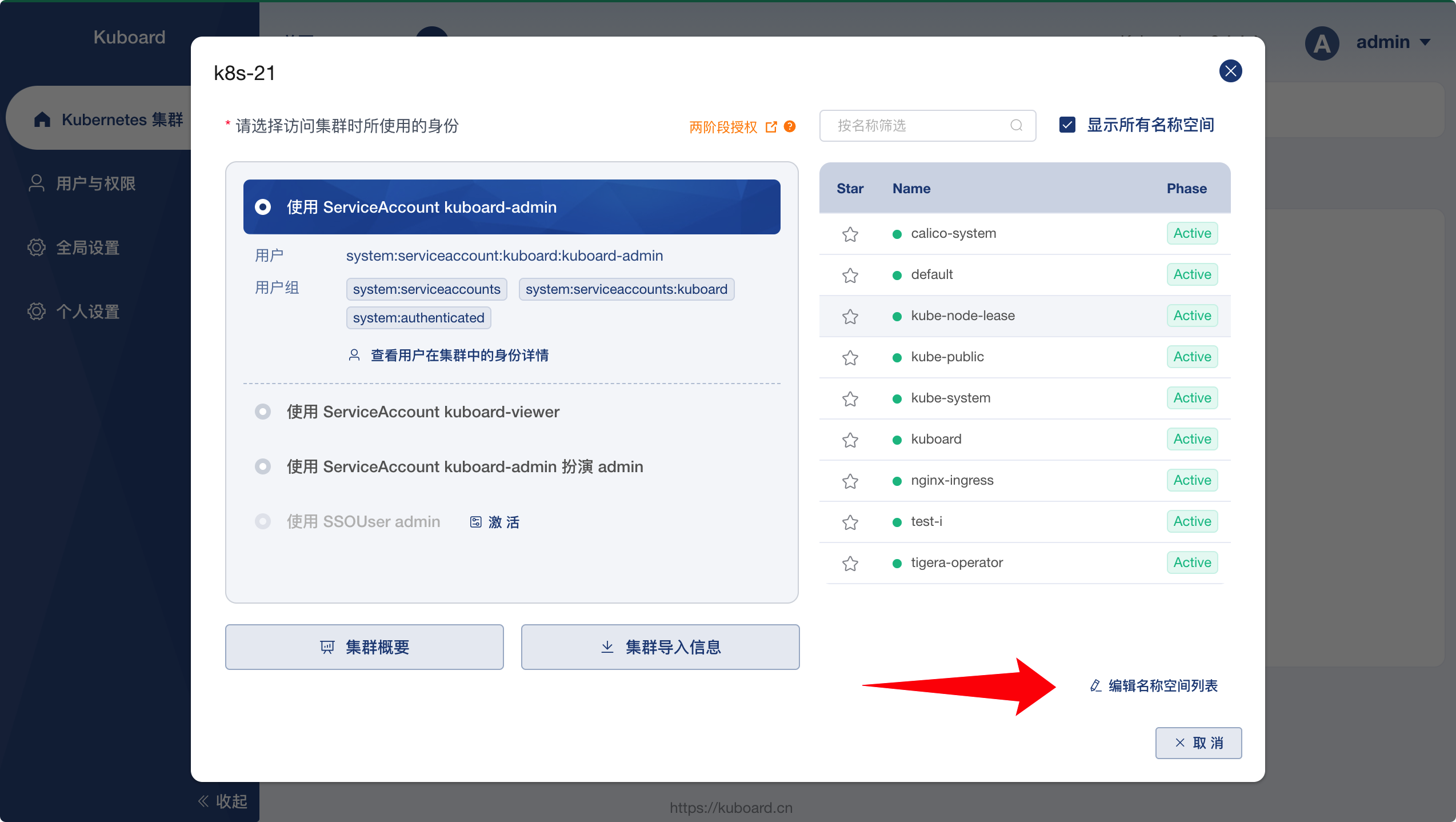Star the nginx-ingress namespace

850,481
